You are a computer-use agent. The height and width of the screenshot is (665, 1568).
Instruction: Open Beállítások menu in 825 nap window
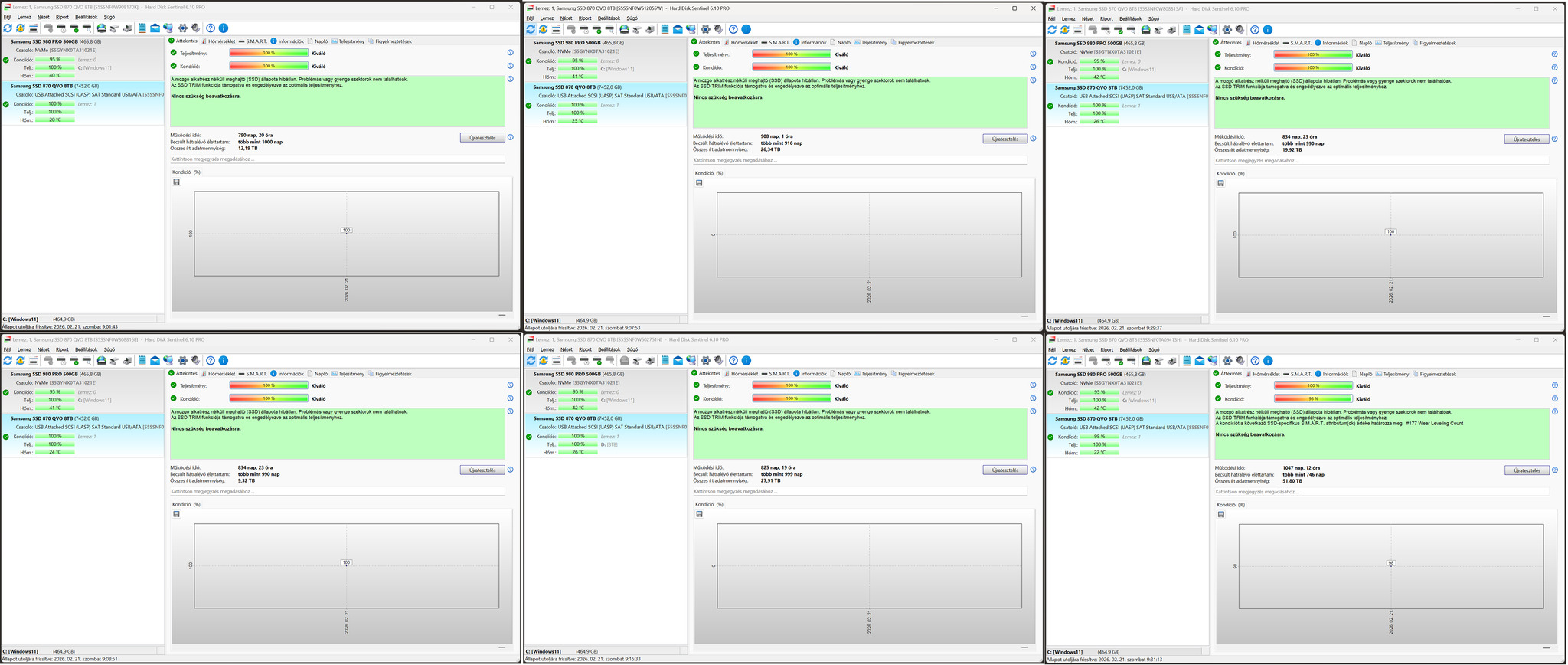pos(609,349)
